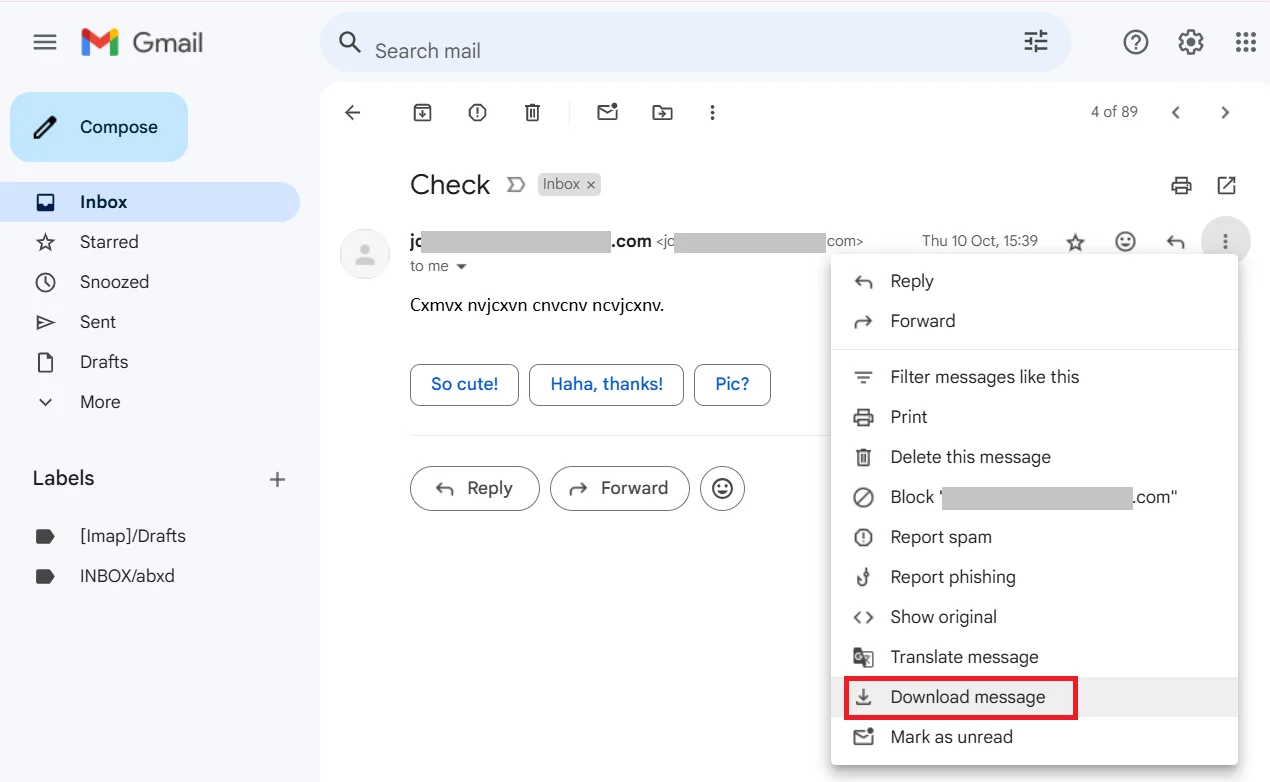Print all using the printer icon
The height and width of the screenshot is (782, 1270).
pos(1182,185)
